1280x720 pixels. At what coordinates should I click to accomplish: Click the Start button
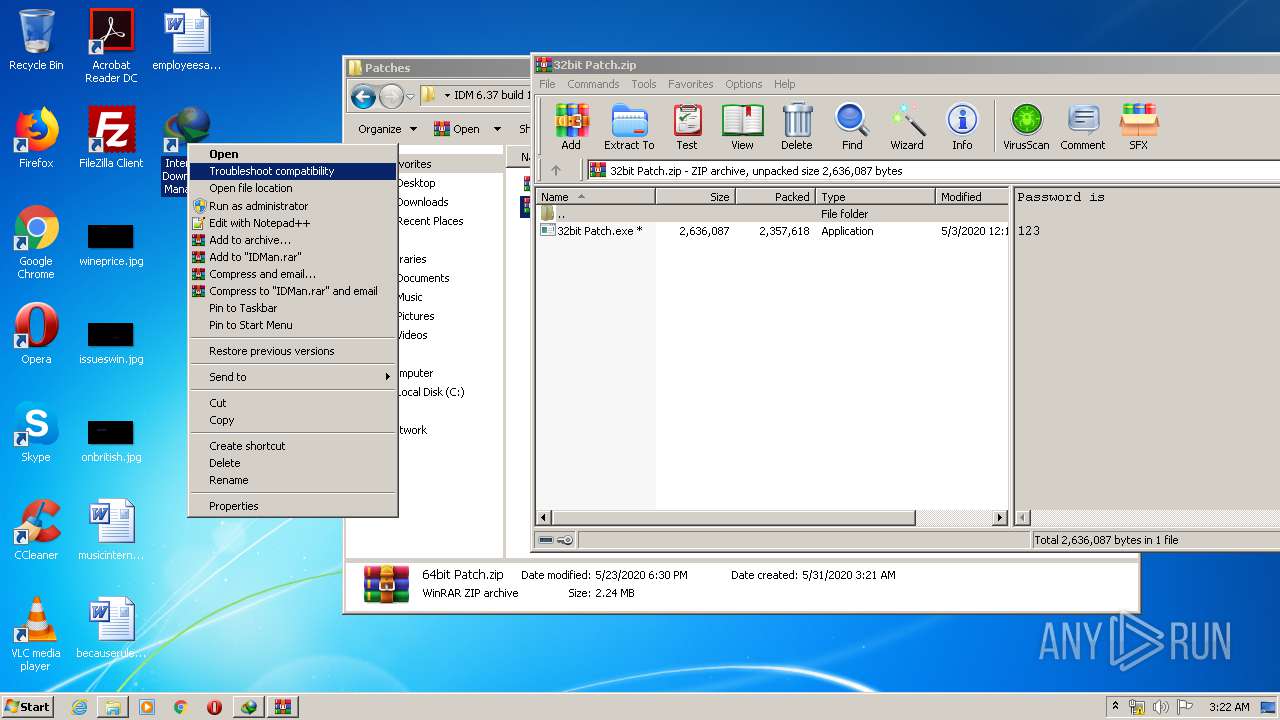coord(28,706)
